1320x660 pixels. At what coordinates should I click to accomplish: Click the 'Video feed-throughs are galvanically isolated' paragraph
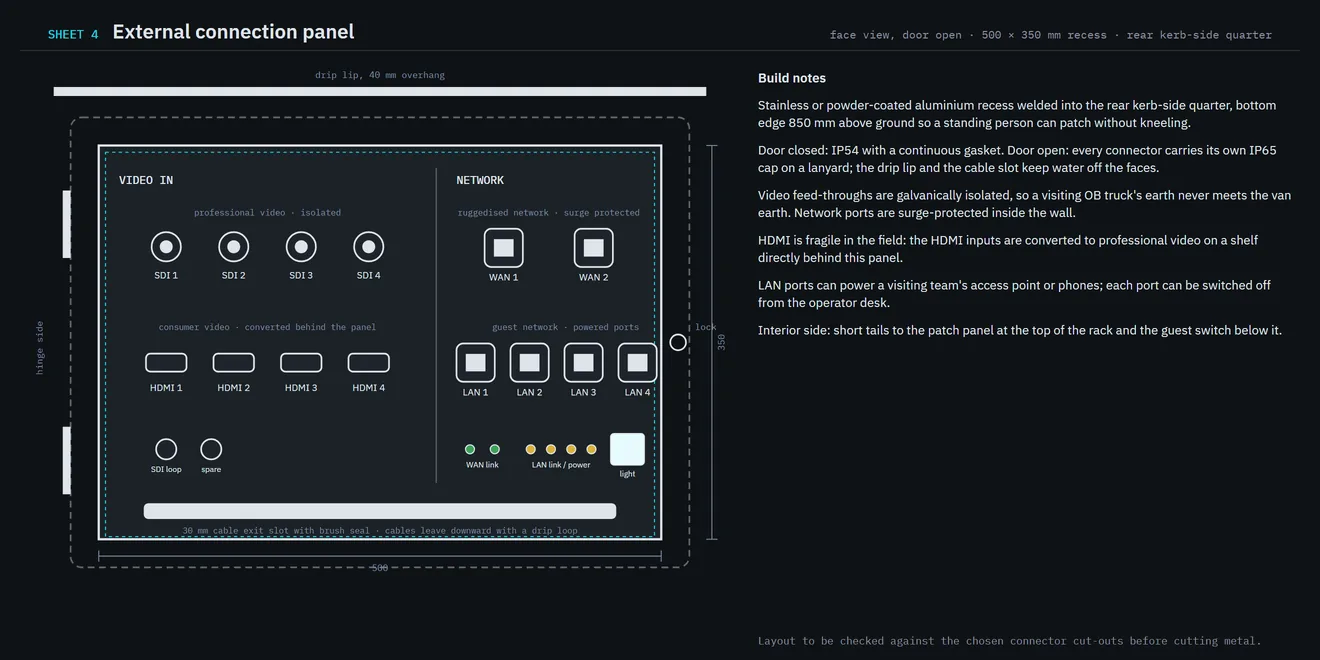(1025, 204)
